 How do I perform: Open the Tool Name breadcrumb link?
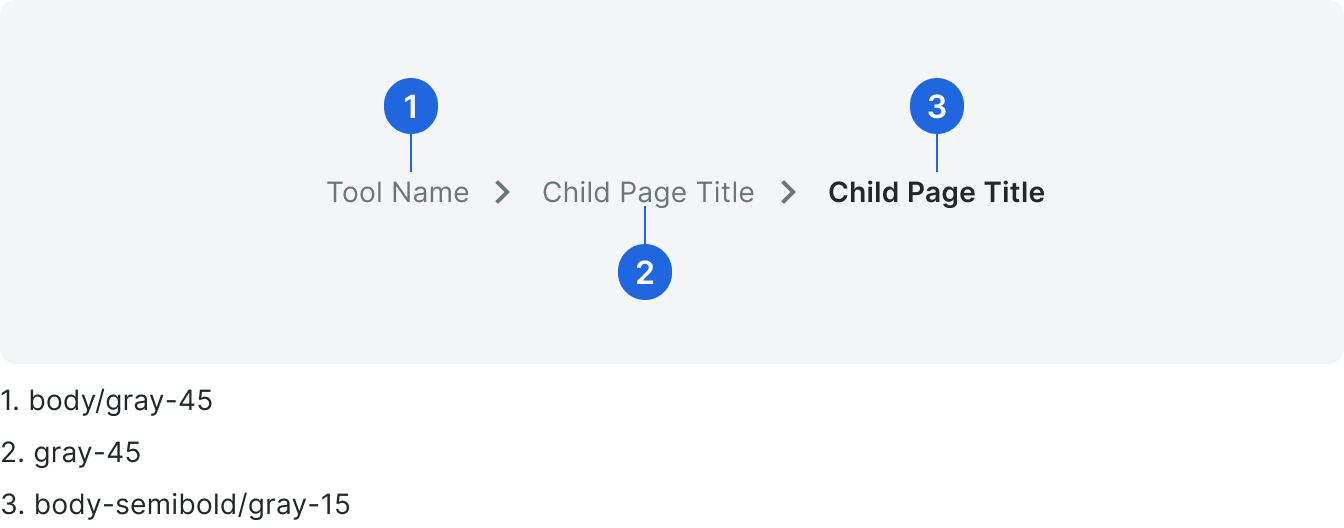398,192
